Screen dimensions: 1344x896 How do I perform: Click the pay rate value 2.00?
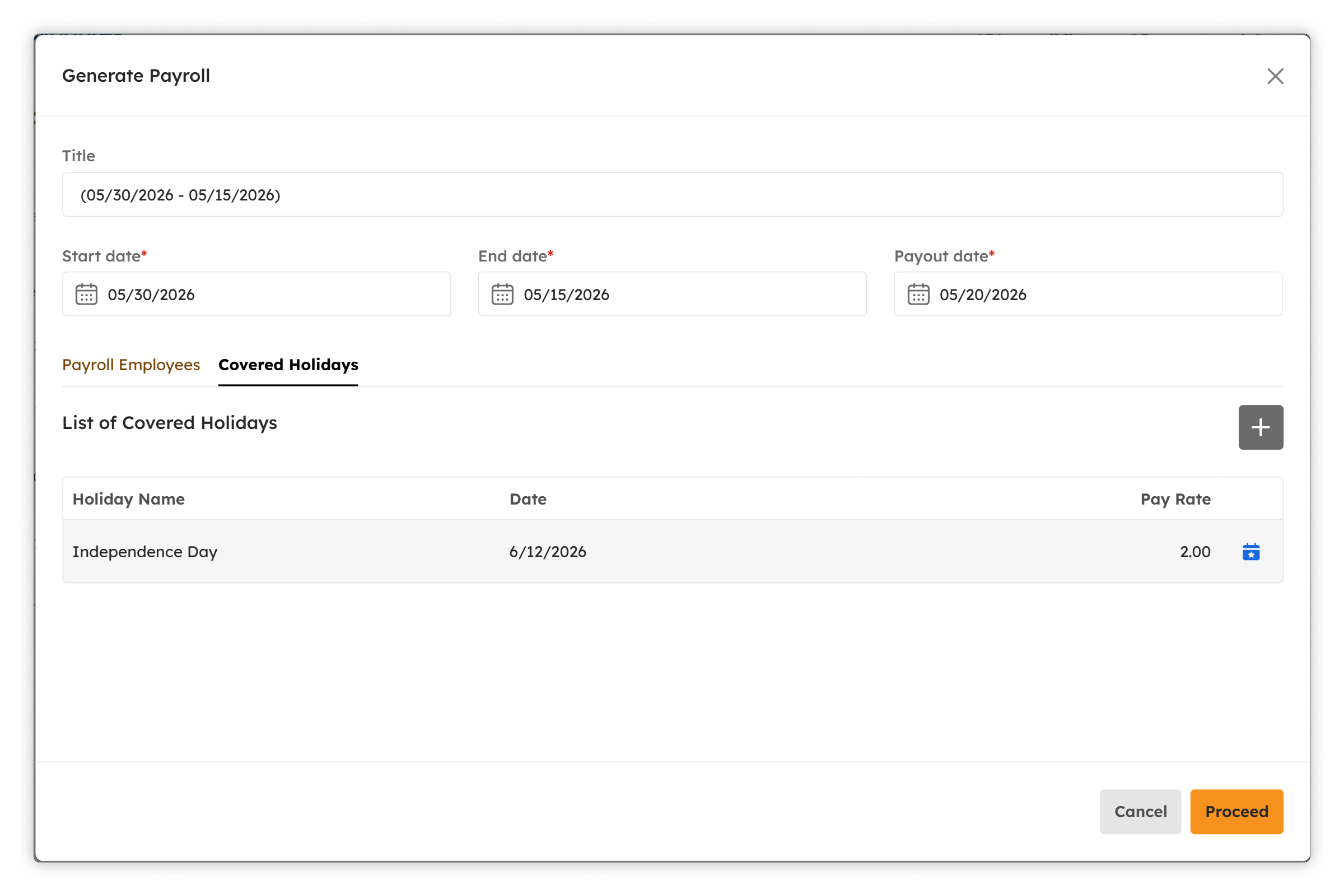(1195, 552)
